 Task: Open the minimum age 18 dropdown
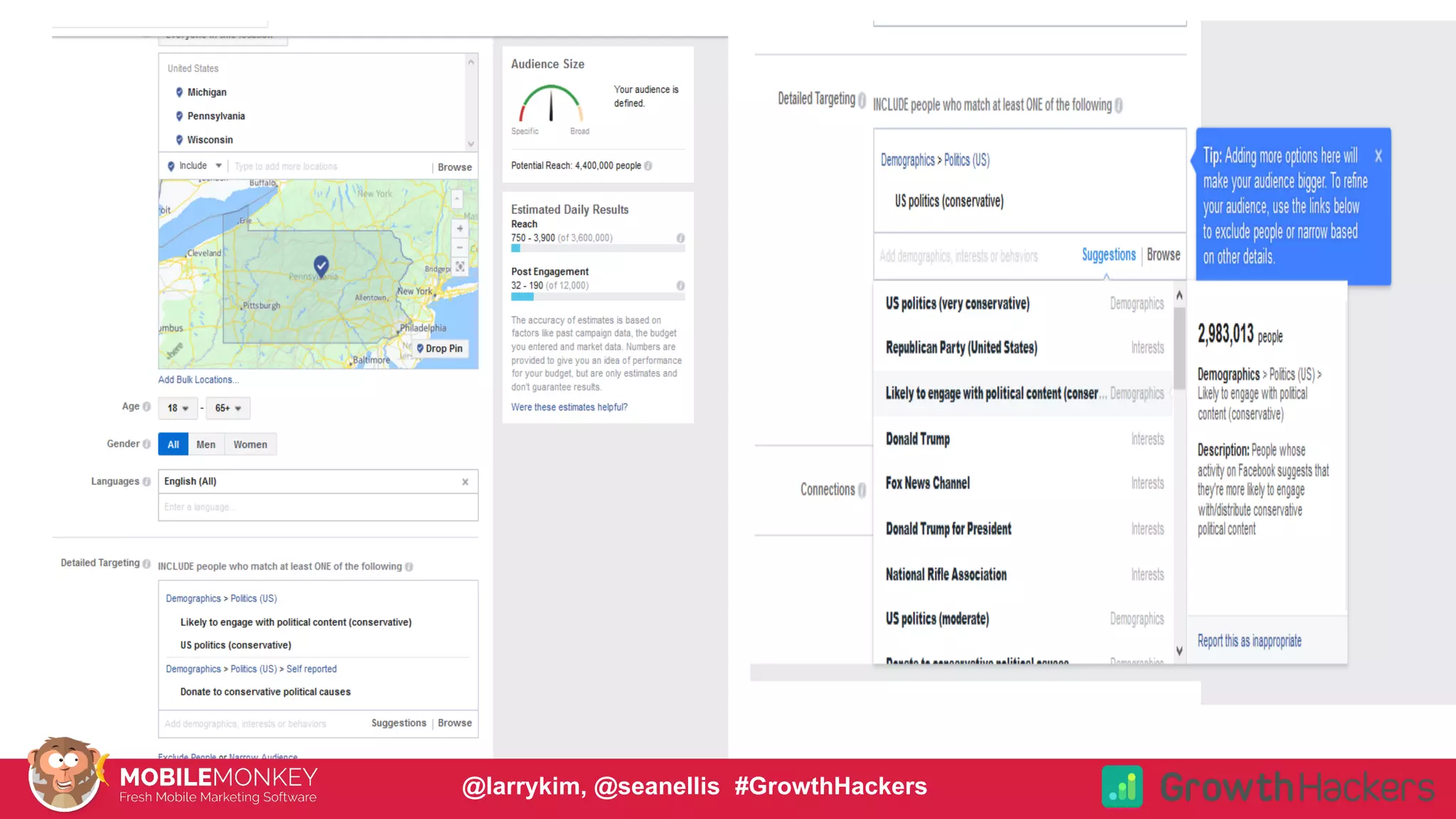tap(178, 408)
